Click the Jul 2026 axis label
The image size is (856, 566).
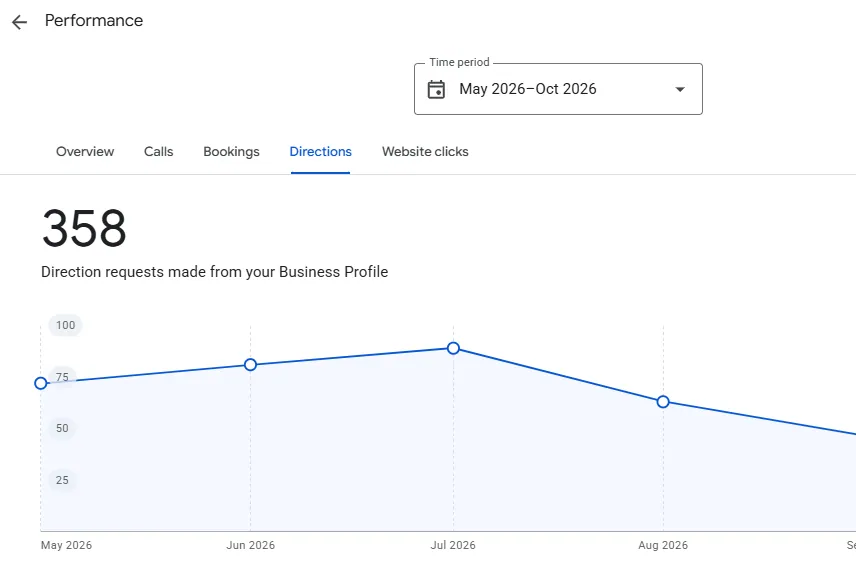(453, 545)
